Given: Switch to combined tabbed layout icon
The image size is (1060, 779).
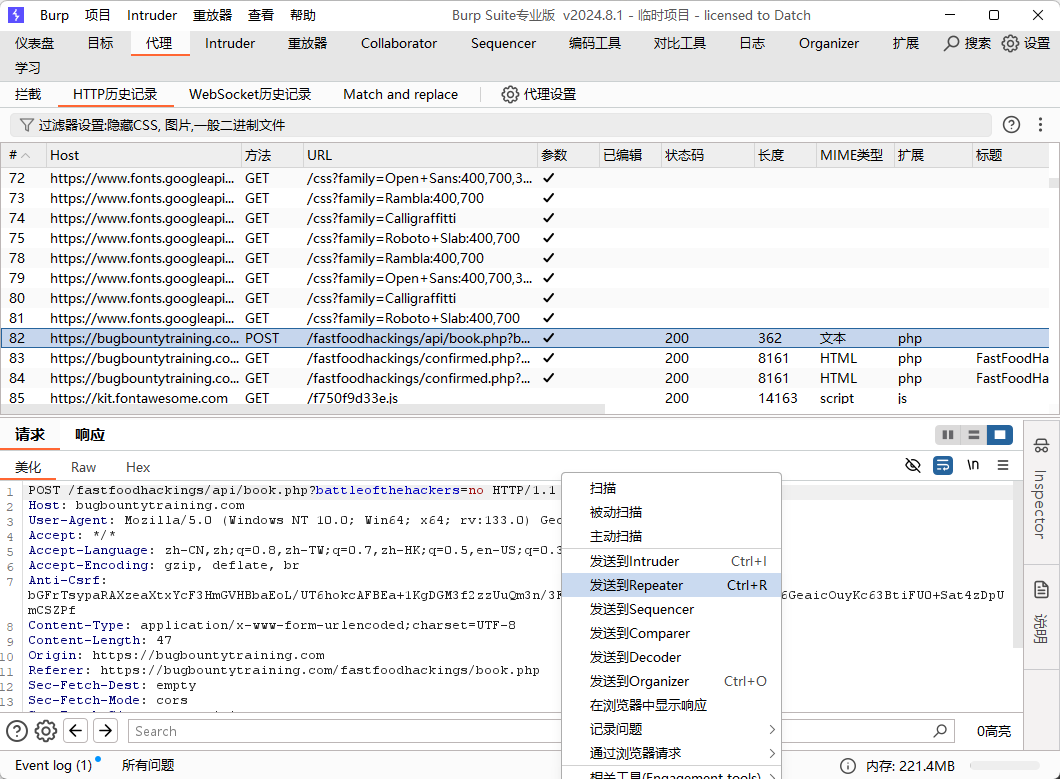Looking at the screenshot, I should coord(999,435).
